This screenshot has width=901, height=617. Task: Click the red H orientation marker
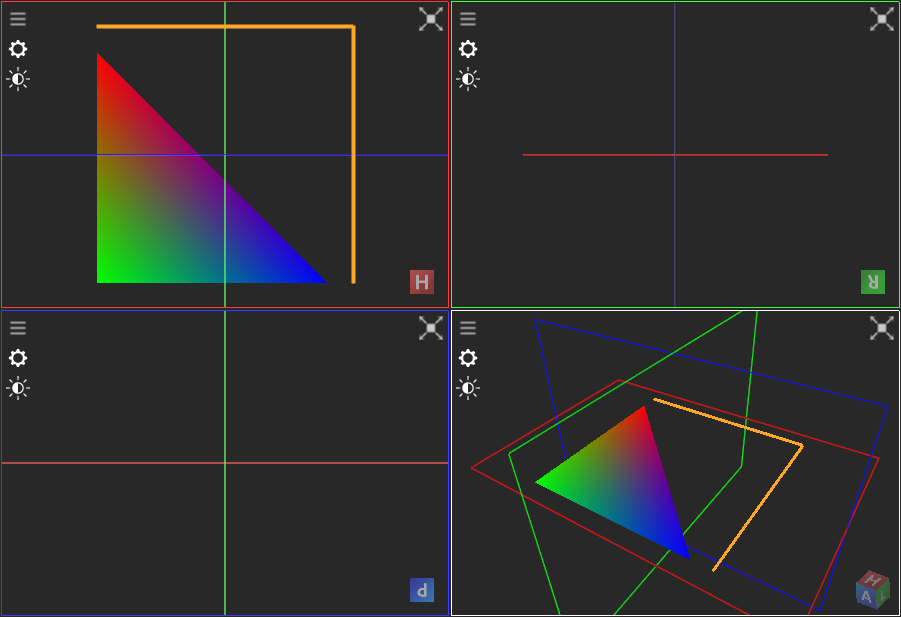pyautogui.click(x=422, y=282)
